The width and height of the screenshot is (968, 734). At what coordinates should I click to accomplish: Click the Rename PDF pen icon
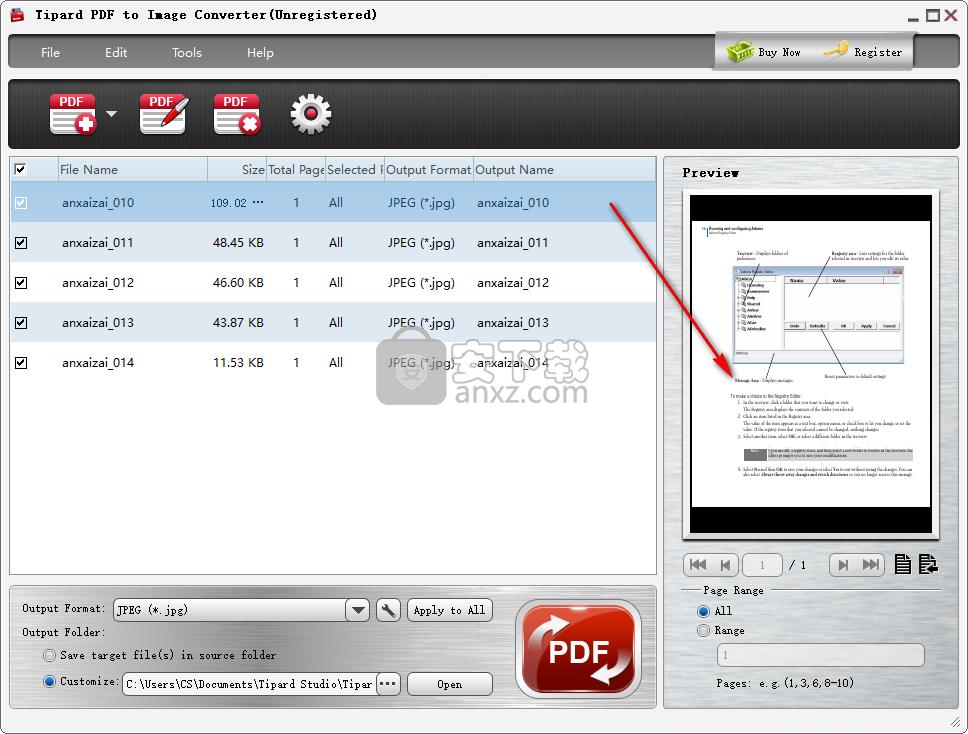tap(164, 114)
